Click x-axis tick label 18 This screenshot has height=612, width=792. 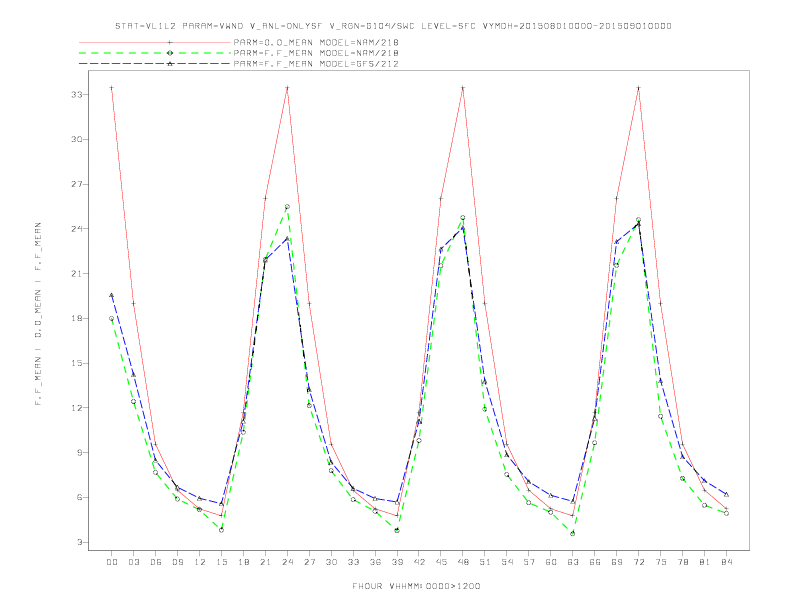click(x=243, y=562)
